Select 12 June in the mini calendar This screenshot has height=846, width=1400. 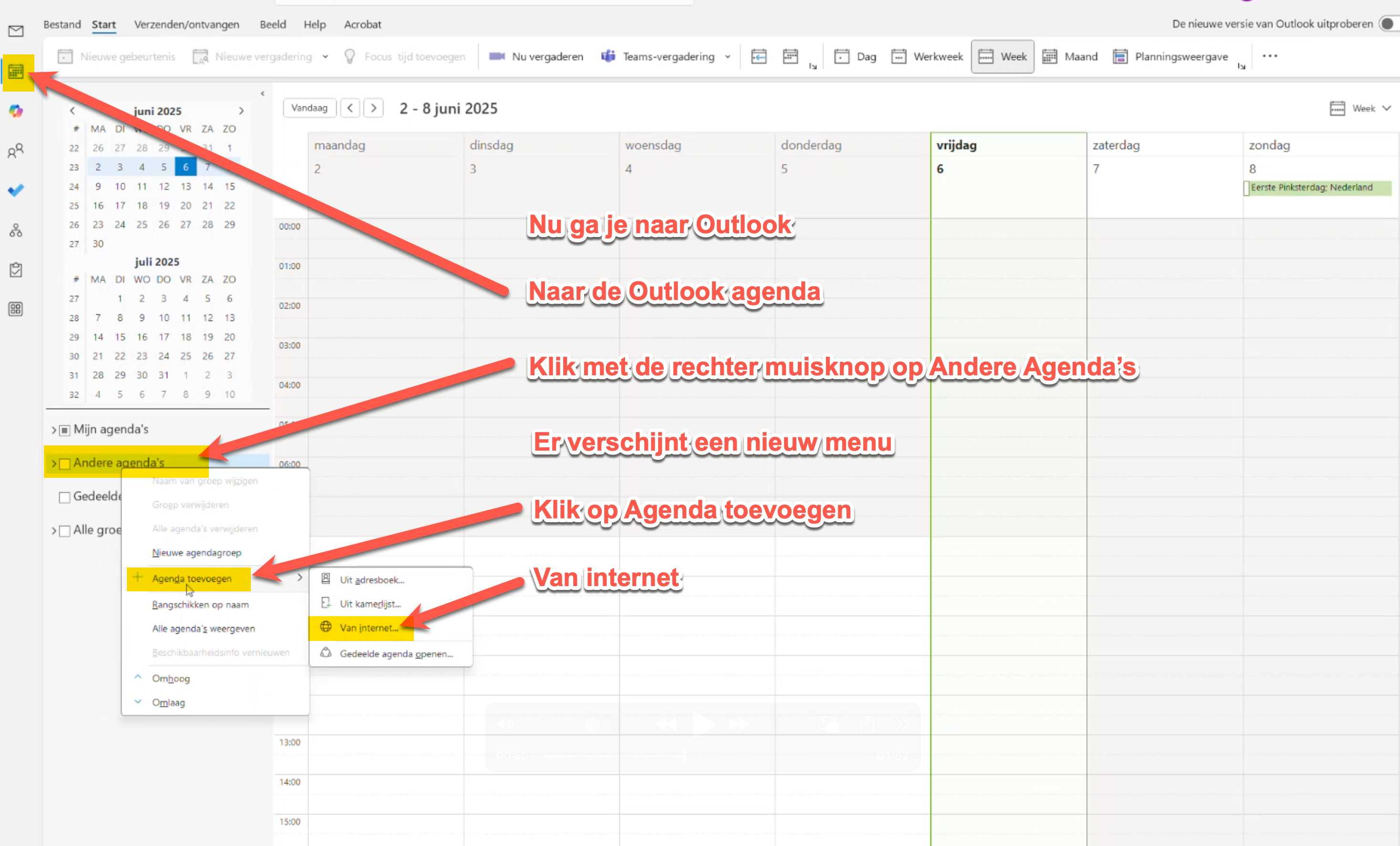coord(164,186)
